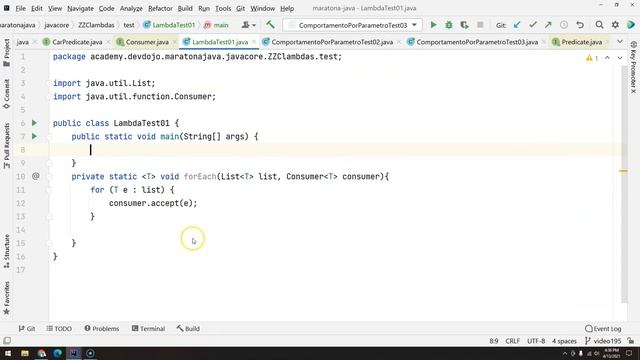Open the Event Log

click(x=603, y=329)
